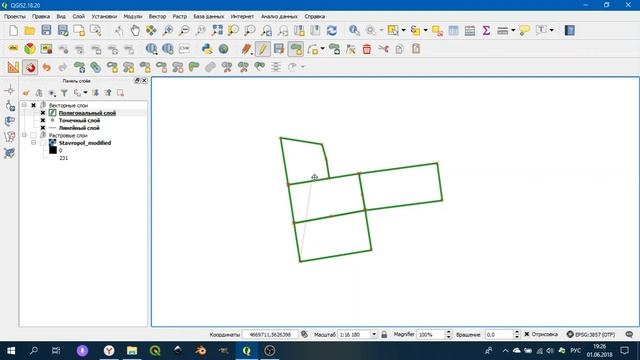Image resolution: width=640 pixels, height=360 pixels.
Task: Open the Слой menu
Action: [x=78, y=16]
